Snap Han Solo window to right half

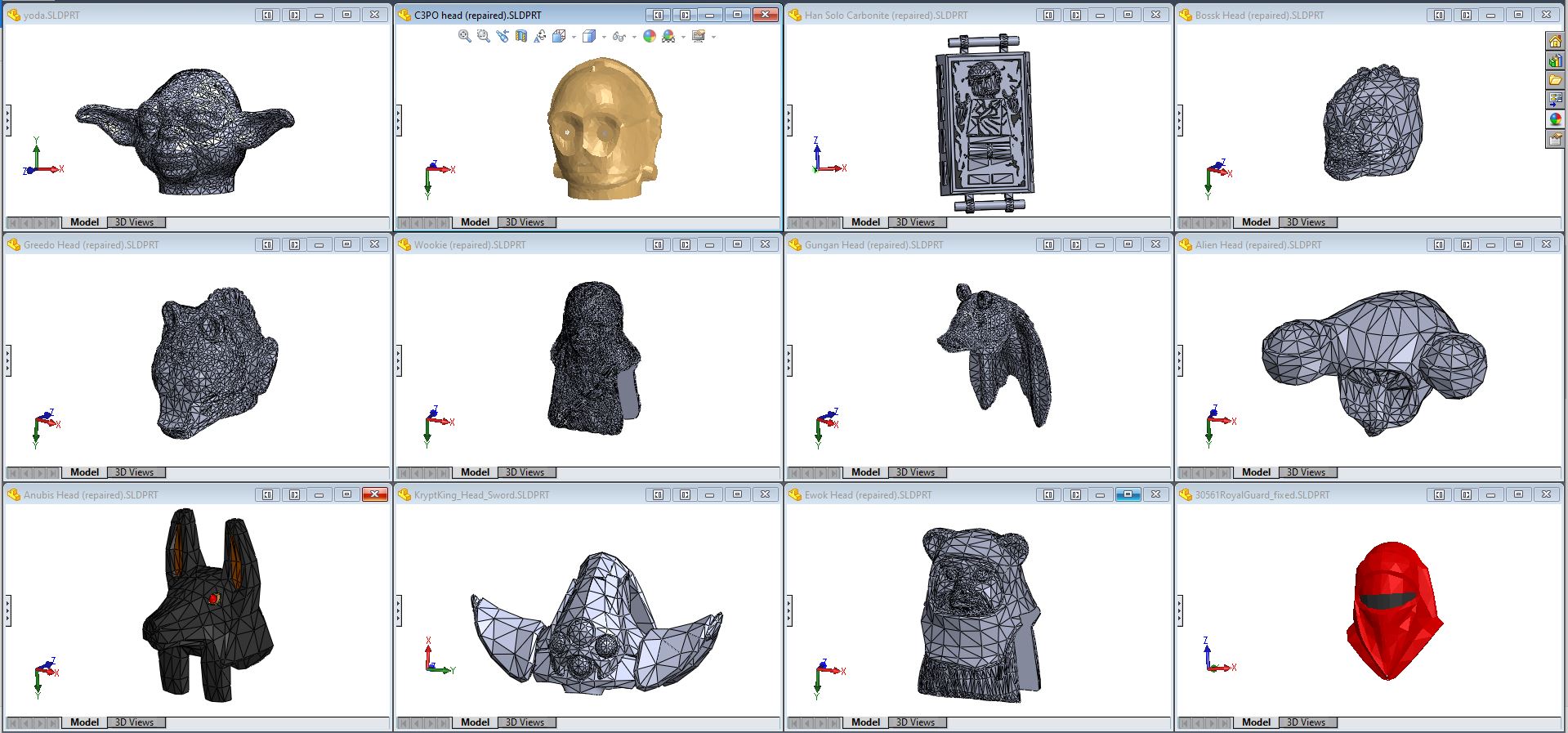coord(1075,15)
